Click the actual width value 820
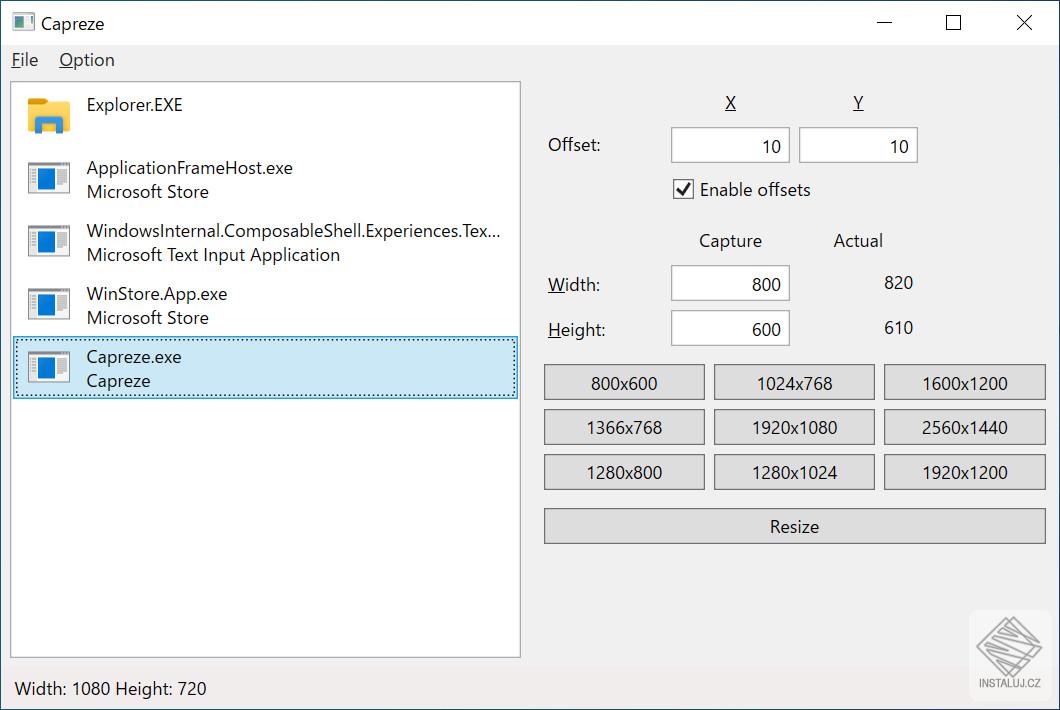1060x710 pixels. point(898,283)
